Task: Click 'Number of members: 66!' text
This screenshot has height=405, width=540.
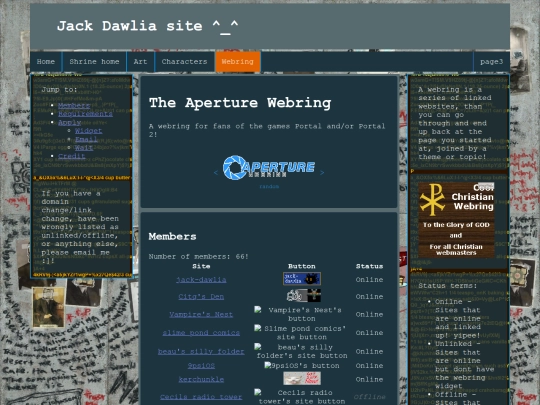Action: pyautogui.click(x=199, y=256)
